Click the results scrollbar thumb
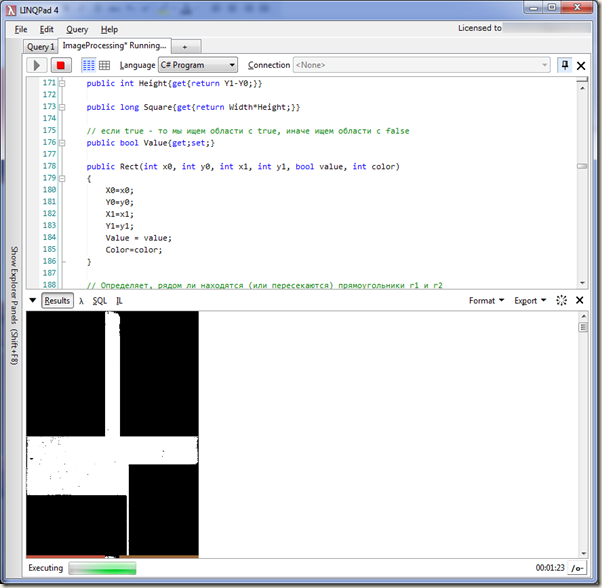The width and height of the screenshot is (602, 588). pos(584,327)
